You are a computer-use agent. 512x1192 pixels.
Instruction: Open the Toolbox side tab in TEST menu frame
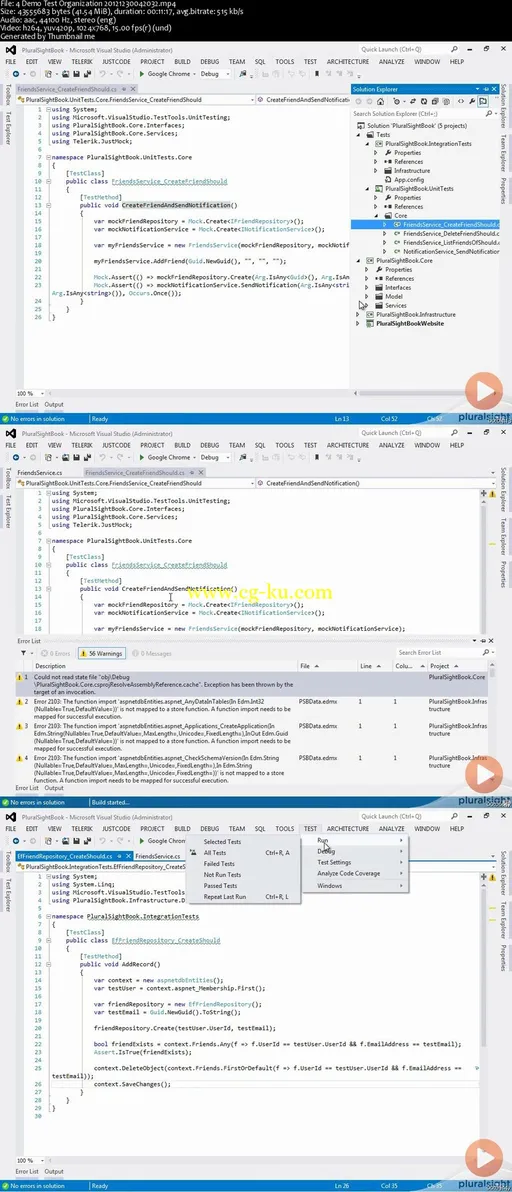pos(8,860)
